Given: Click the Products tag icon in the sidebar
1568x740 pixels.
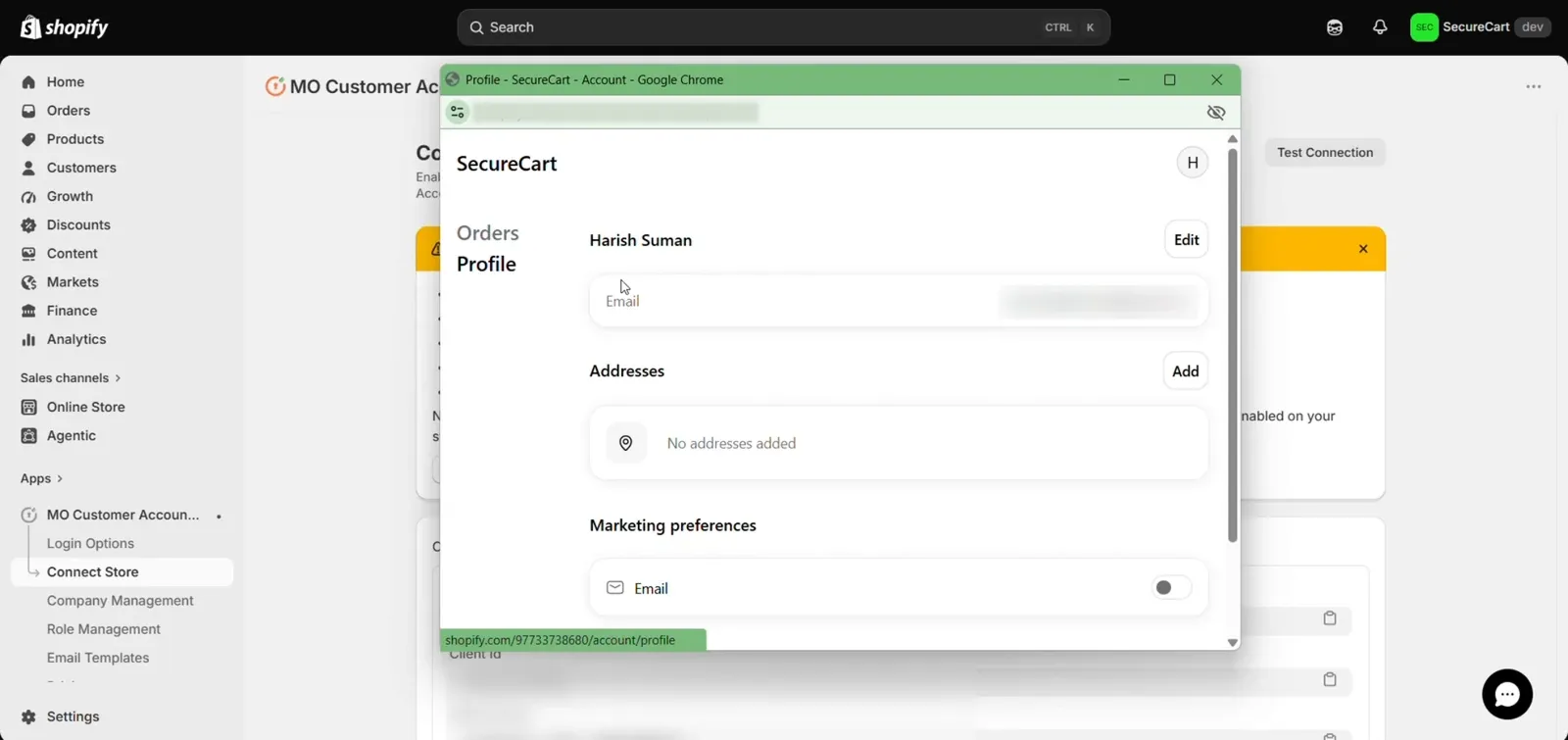Looking at the screenshot, I should pyautogui.click(x=28, y=139).
